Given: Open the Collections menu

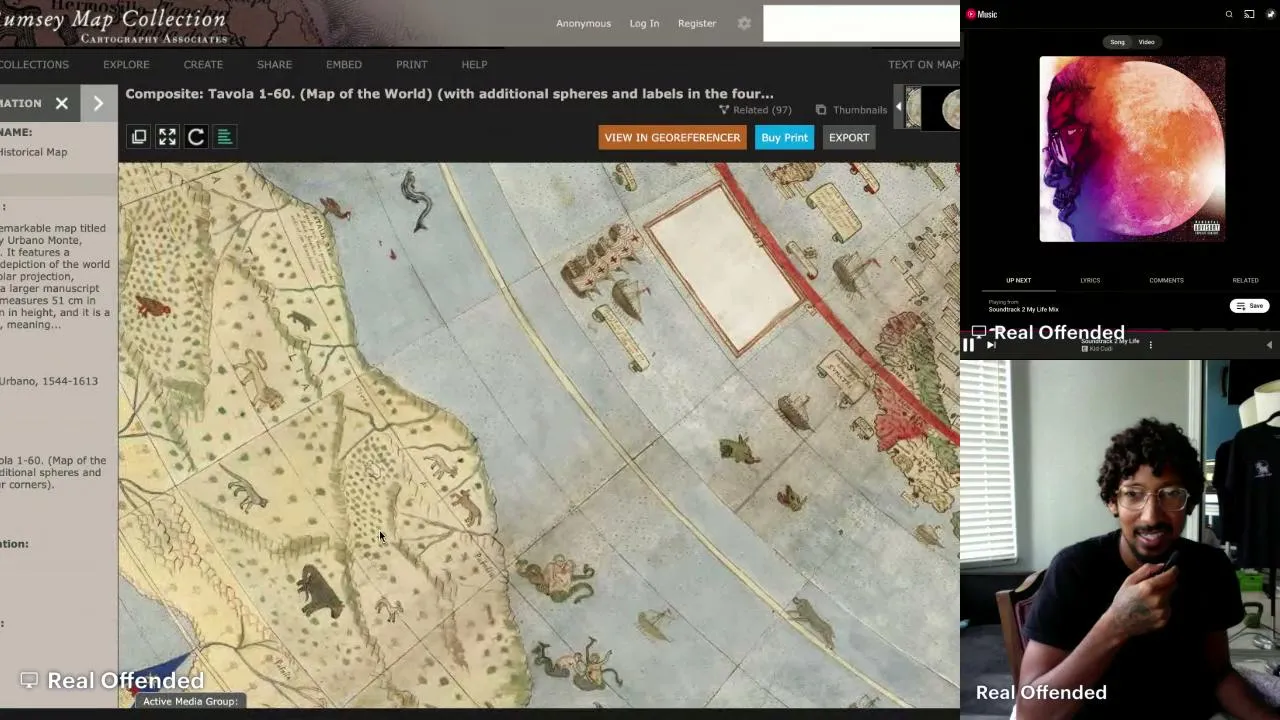Looking at the screenshot, I should coord(34,64).
